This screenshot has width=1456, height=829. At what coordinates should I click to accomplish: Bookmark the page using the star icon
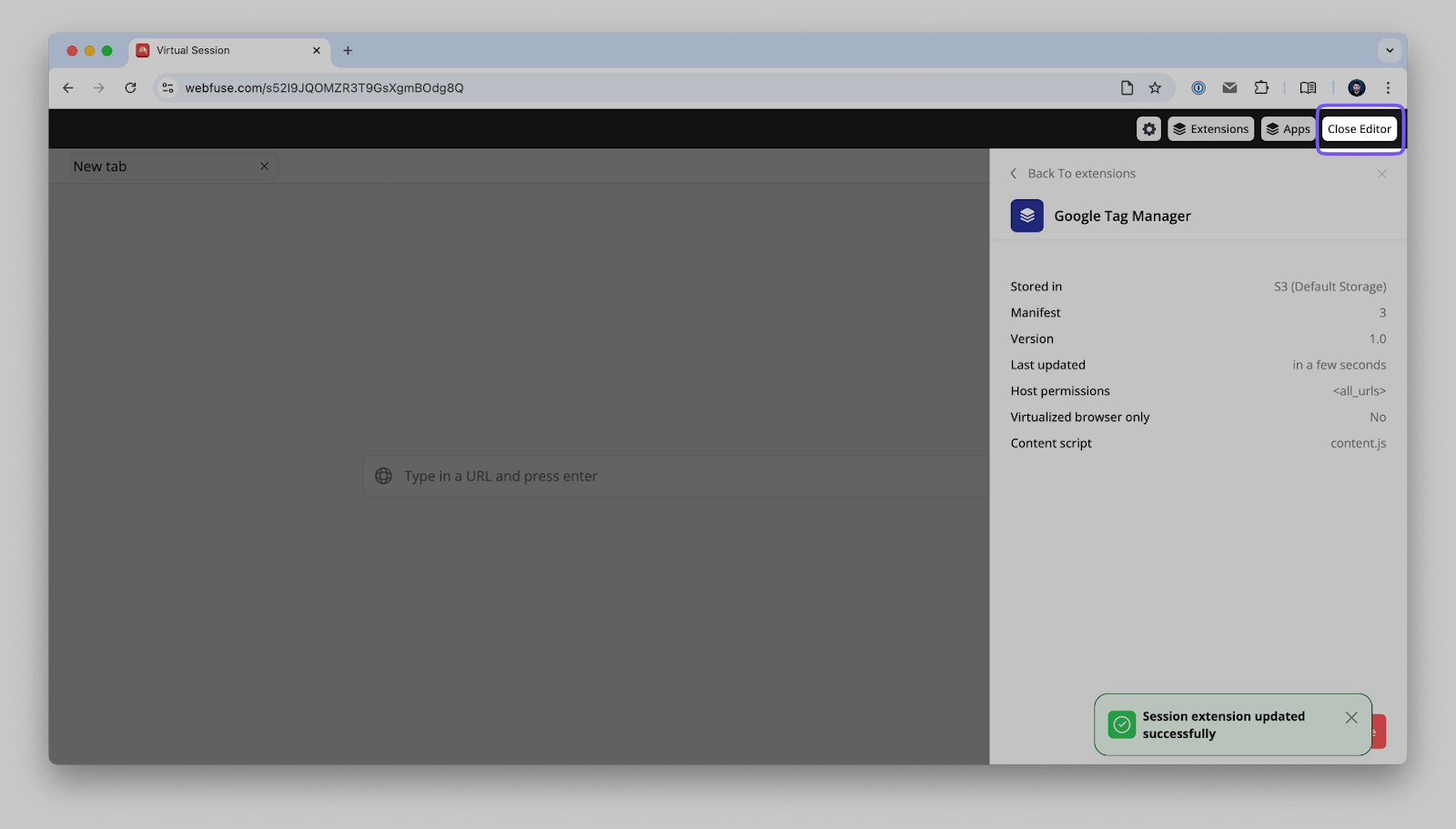coord(1155,87)
